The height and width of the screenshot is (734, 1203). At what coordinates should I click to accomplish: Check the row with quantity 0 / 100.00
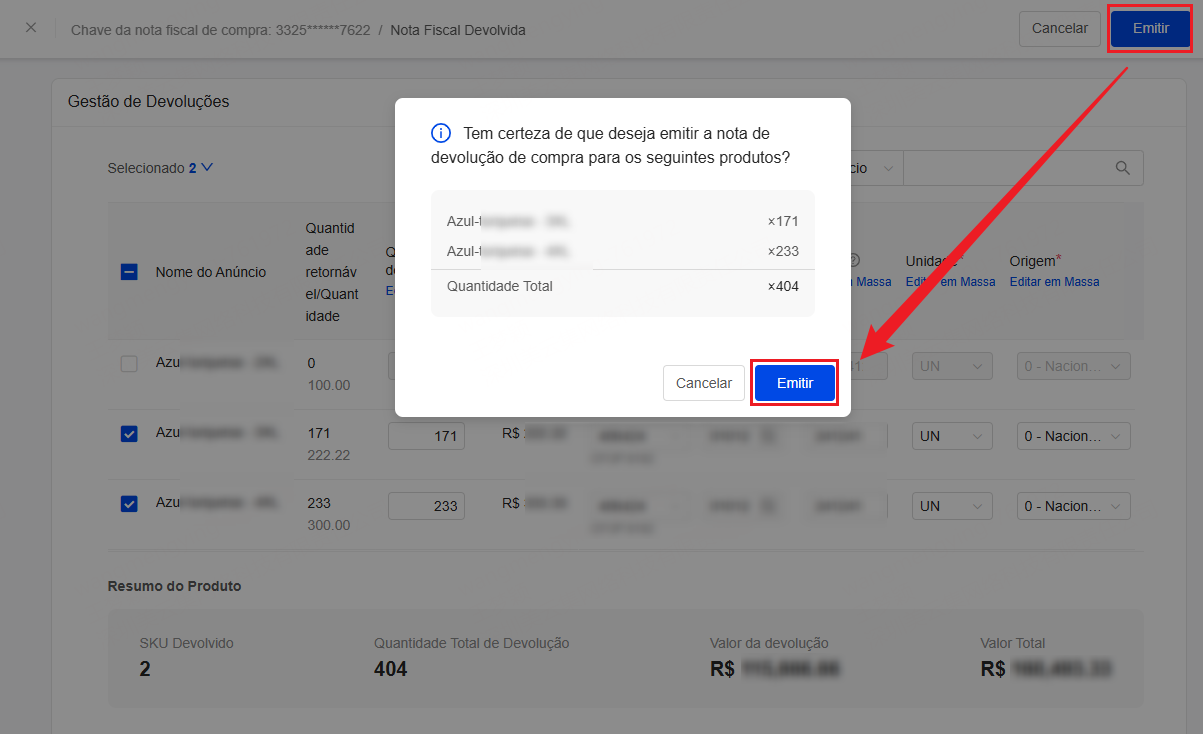click(129, 364)
